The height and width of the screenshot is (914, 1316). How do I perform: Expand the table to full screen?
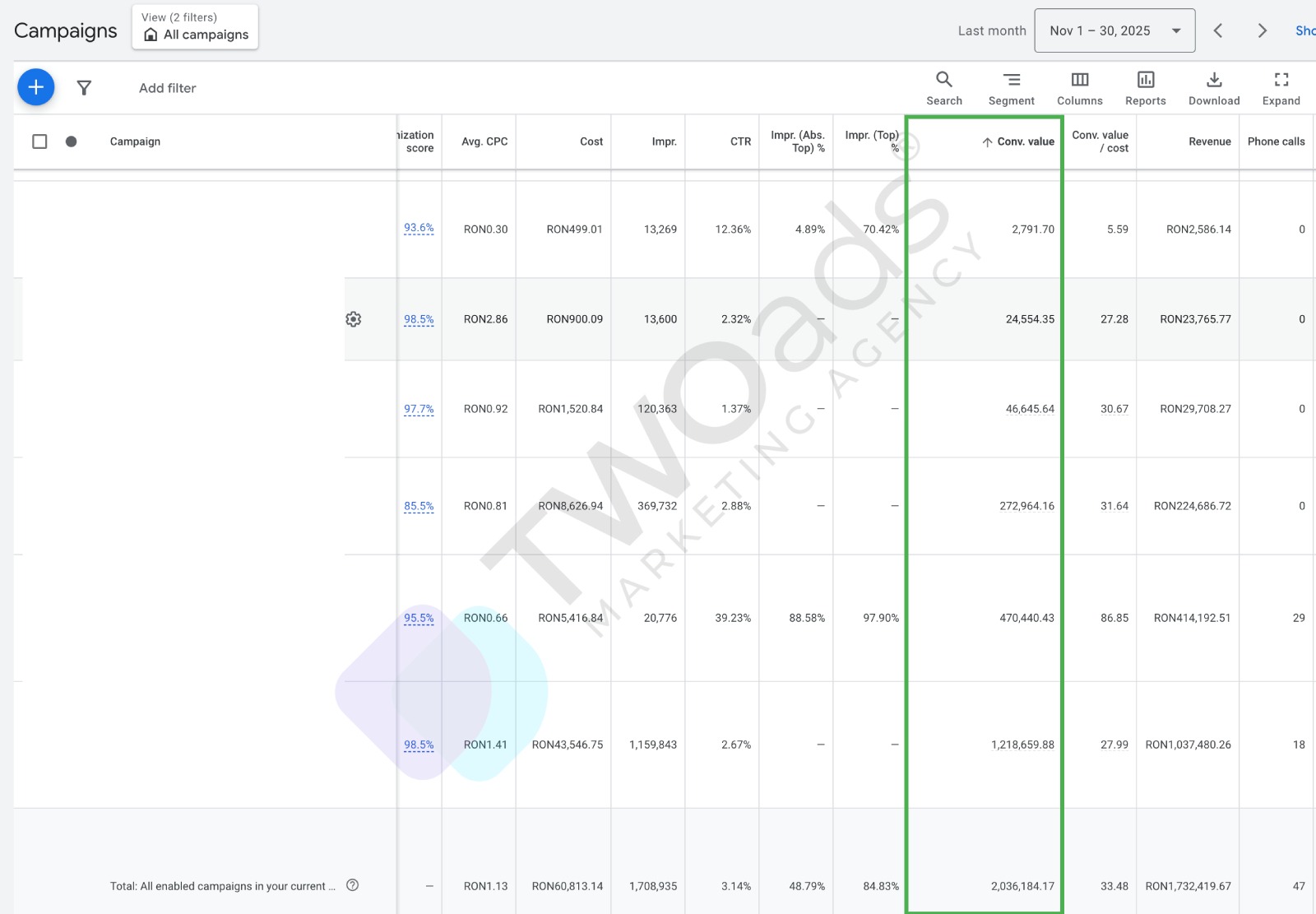(x=1281, y=88)
